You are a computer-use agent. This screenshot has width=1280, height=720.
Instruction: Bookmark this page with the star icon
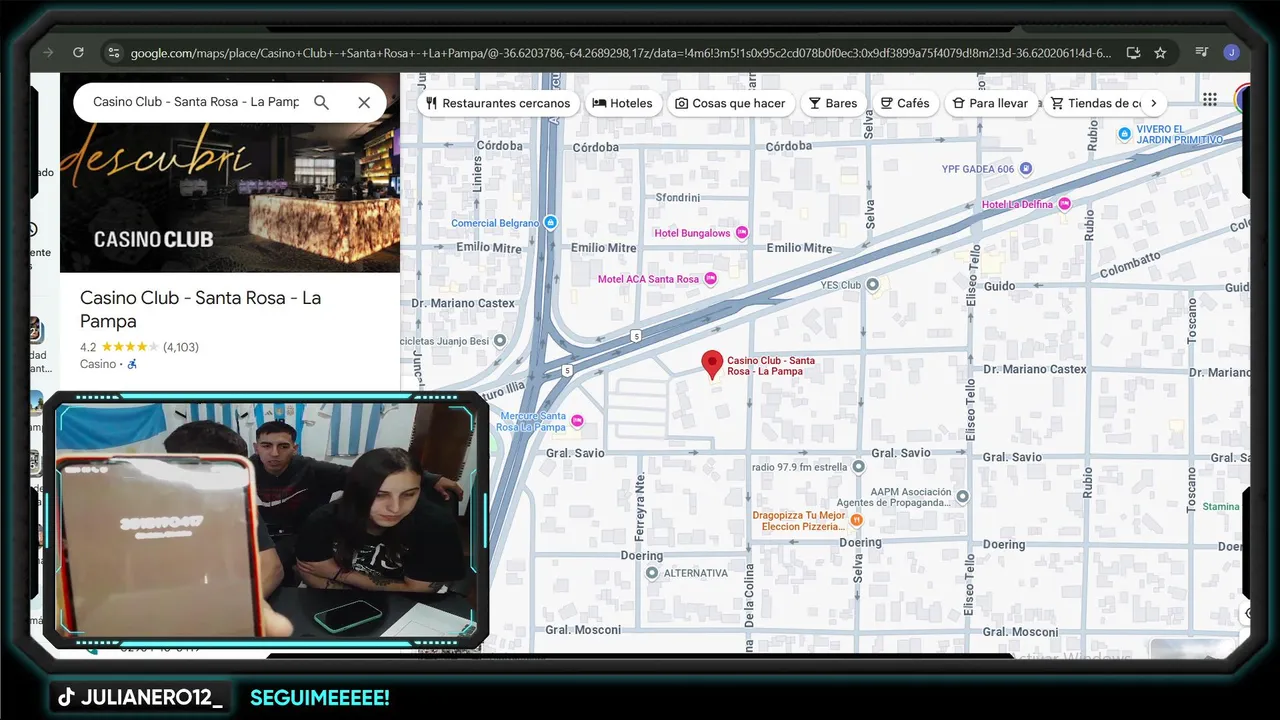tap(1160, 52)
